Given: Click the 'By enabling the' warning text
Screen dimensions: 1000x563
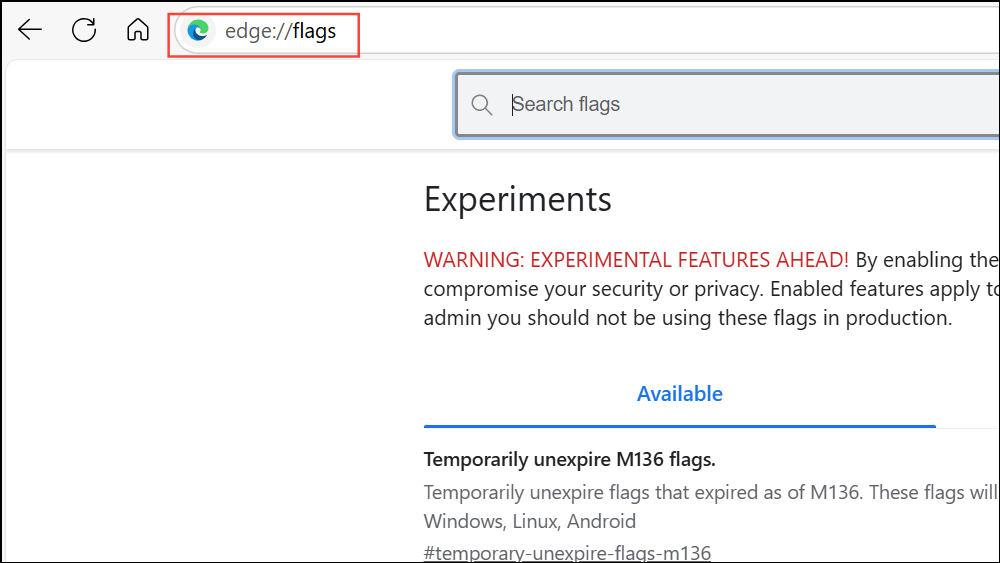Looking at the screenshot, I should click(x=927, y=260).
